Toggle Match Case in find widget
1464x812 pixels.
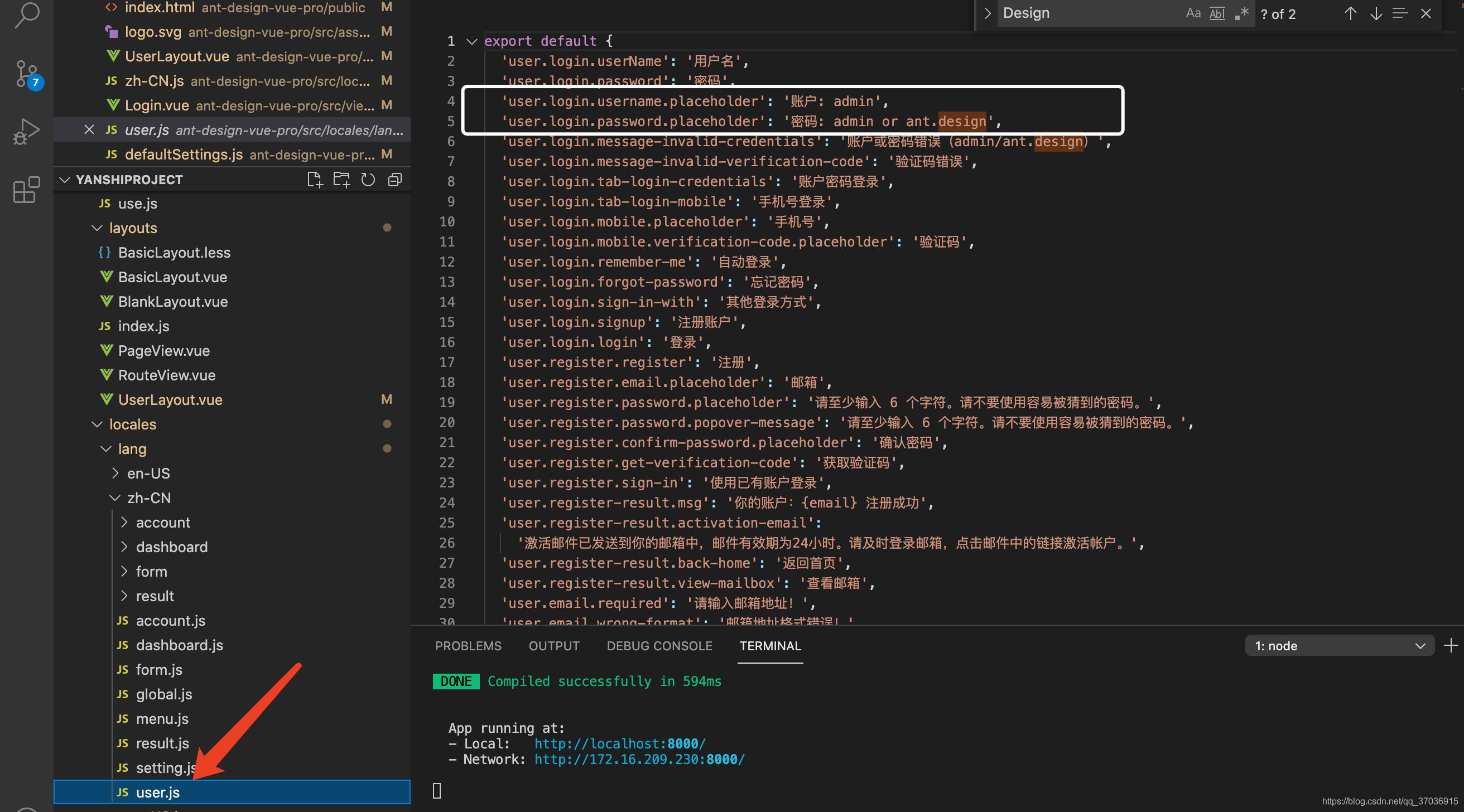point(1193,13)
